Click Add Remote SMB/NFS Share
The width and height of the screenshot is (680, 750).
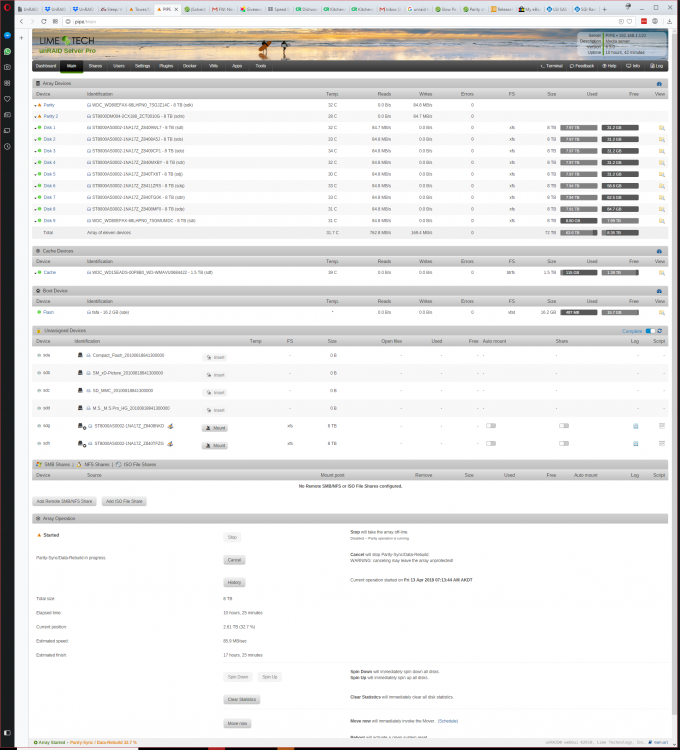(64, 501)
